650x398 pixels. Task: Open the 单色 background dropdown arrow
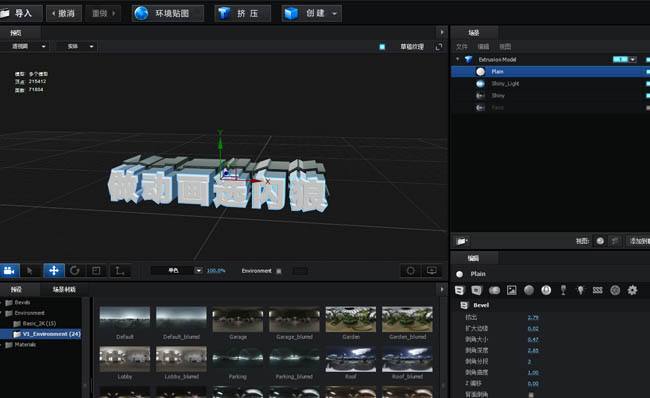199,271
